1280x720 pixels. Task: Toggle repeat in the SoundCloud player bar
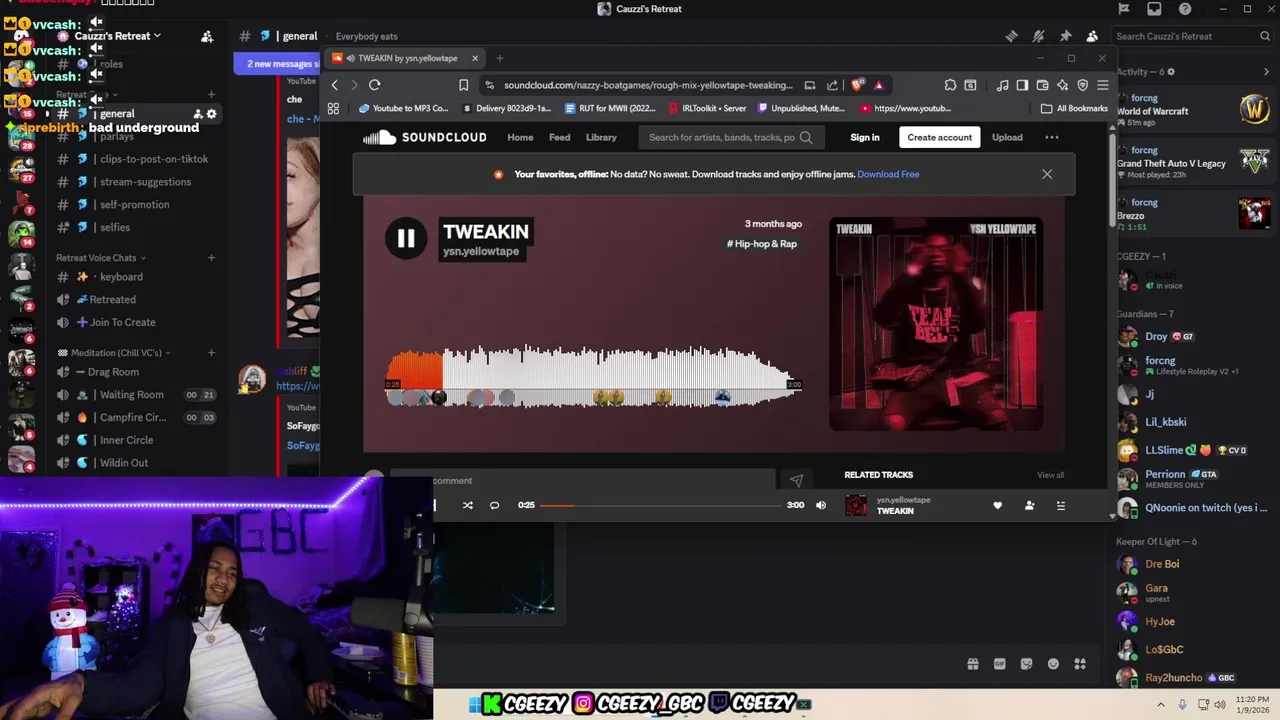[494, 505]
